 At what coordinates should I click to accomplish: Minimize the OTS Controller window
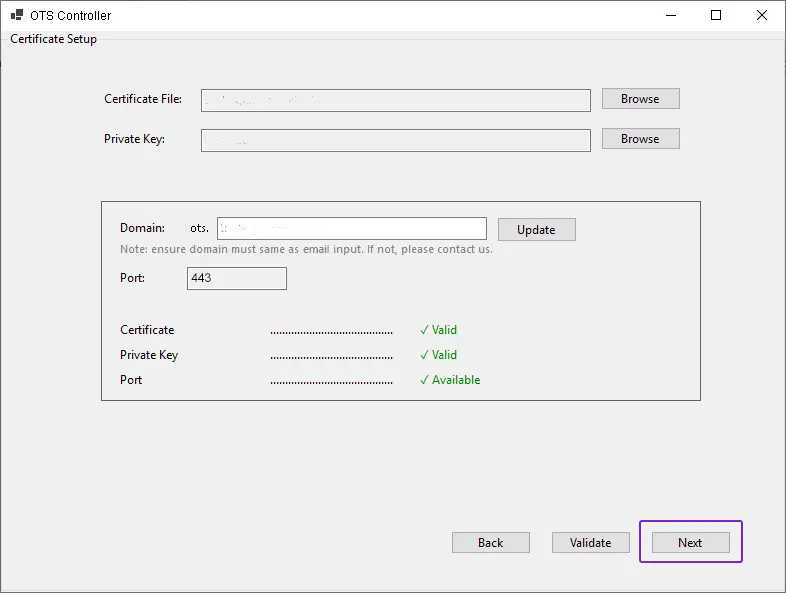(x=669, y=16)
